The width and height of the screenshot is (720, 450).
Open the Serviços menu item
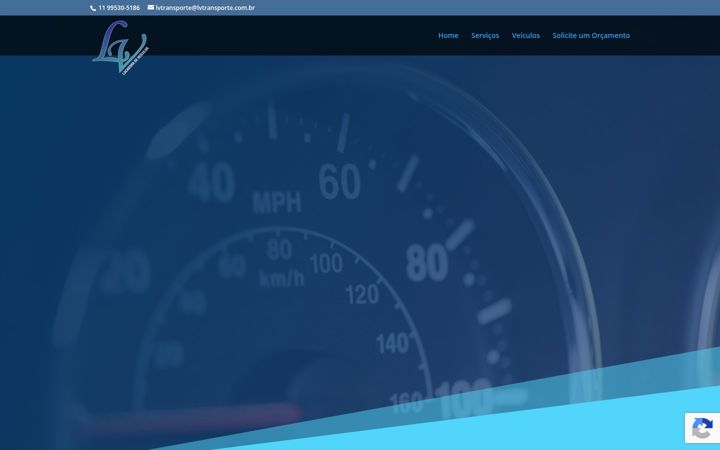pos(485,35)
